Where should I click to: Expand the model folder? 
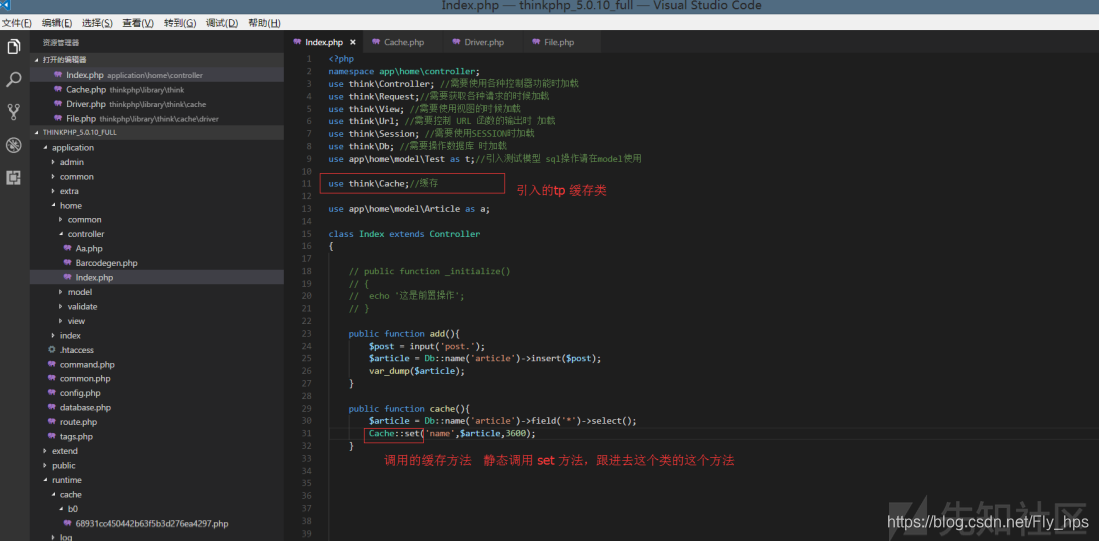coord(79,292)
